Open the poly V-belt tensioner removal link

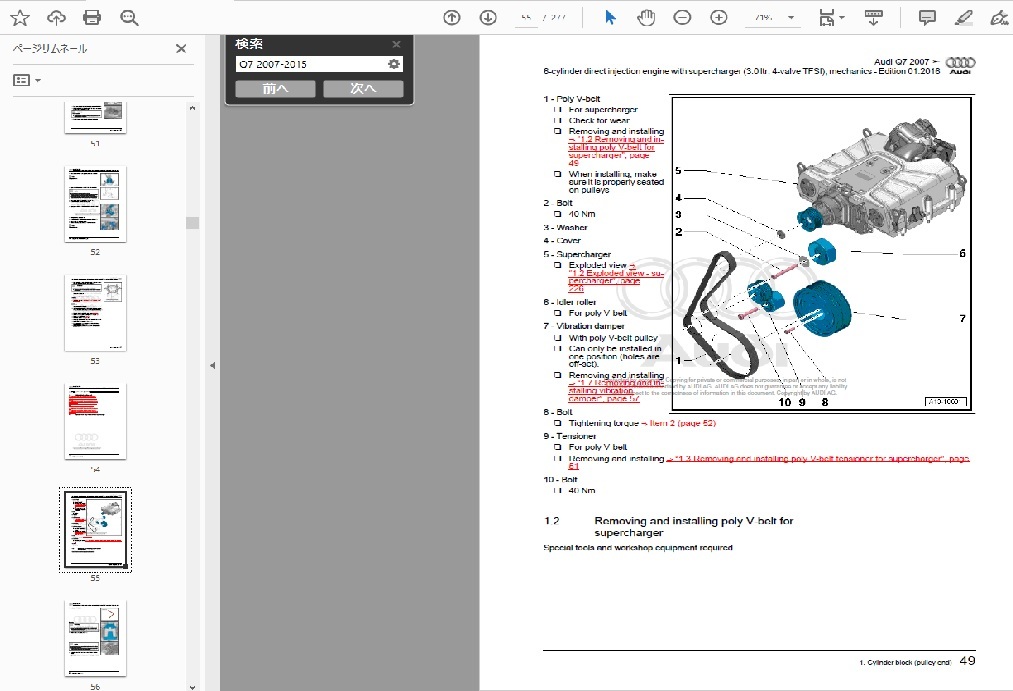pyautogui.click(x=769, y=462)
